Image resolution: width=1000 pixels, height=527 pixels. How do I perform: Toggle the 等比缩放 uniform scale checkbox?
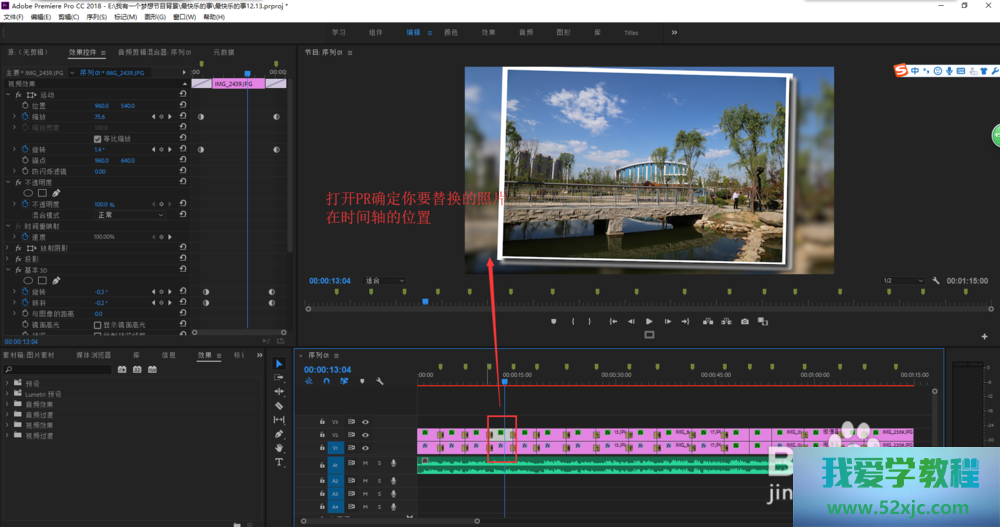97,138
